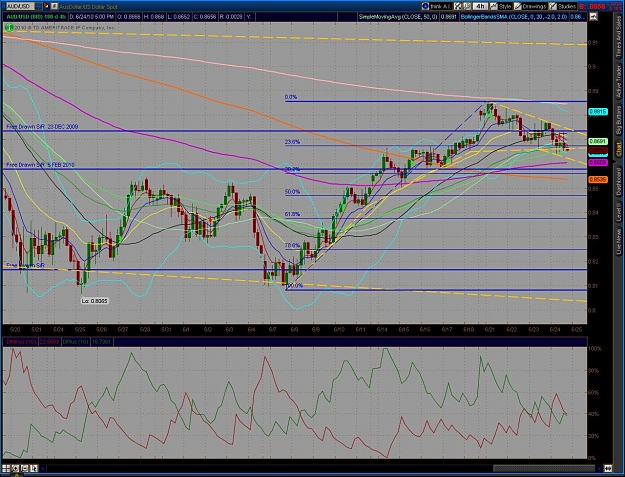
Task: Switch to the Level II side tab
Action: pos(619,212)
